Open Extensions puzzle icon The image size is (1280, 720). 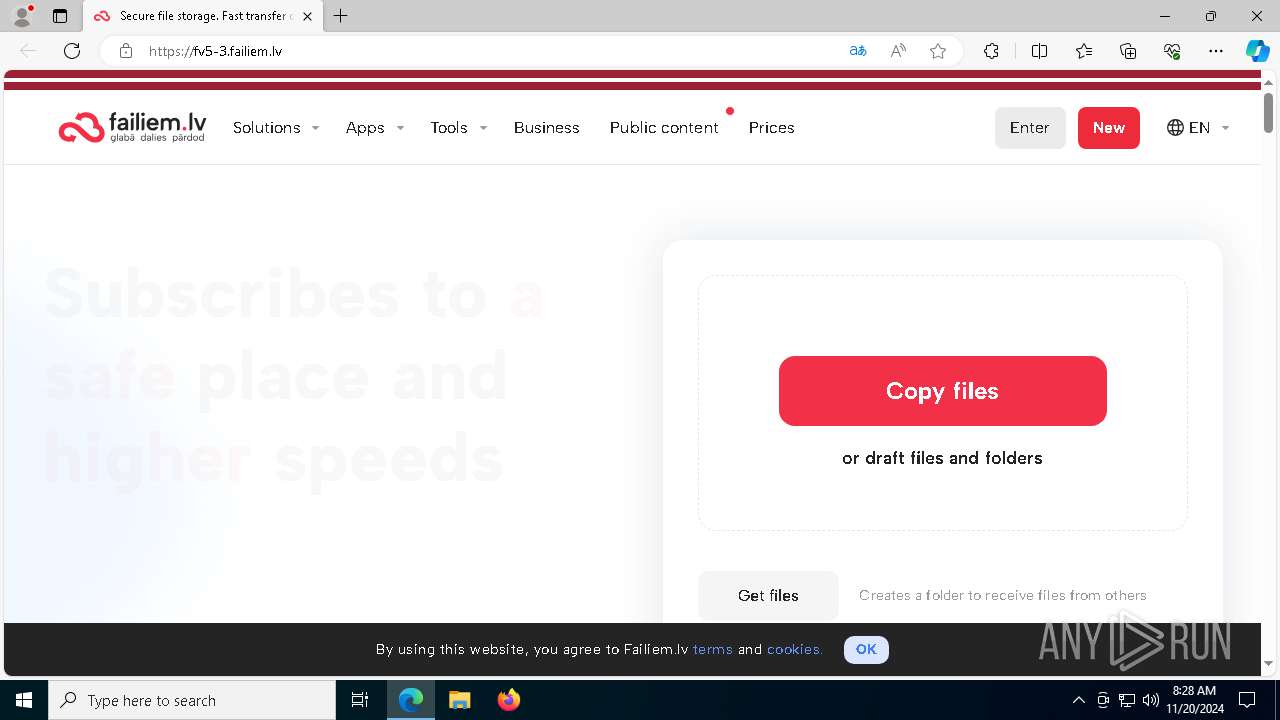(991, 51)
